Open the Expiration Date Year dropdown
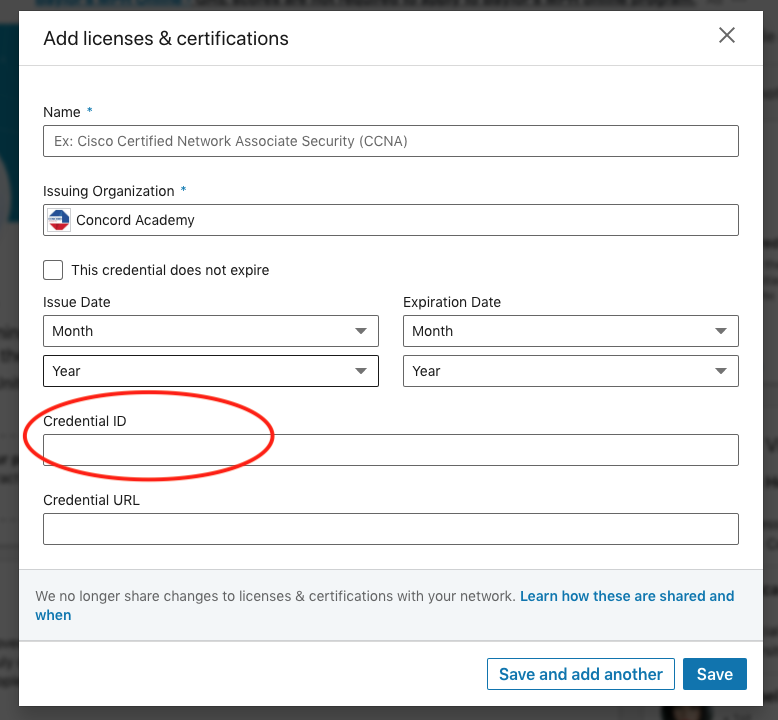The image size is (778, 720). 571,371
